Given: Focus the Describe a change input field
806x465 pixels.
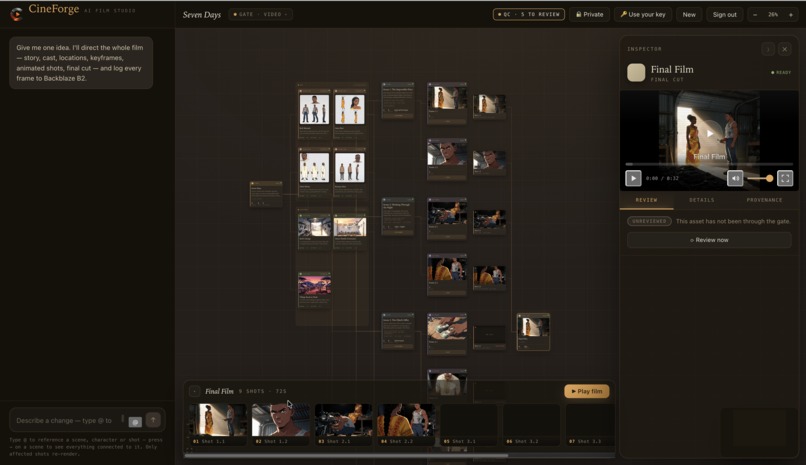Looking at the screenshot, I should pyautogui.click(x=64, y=420).
